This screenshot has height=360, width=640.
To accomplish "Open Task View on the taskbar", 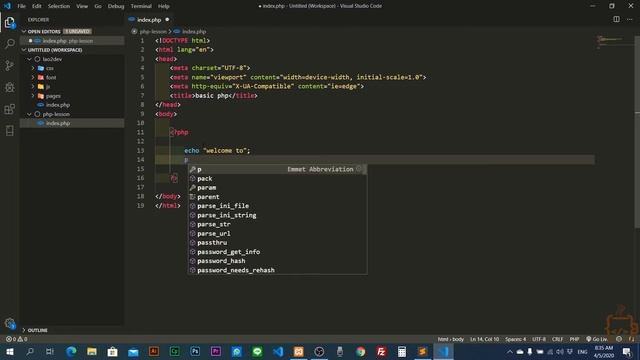I will coord(50,351).
